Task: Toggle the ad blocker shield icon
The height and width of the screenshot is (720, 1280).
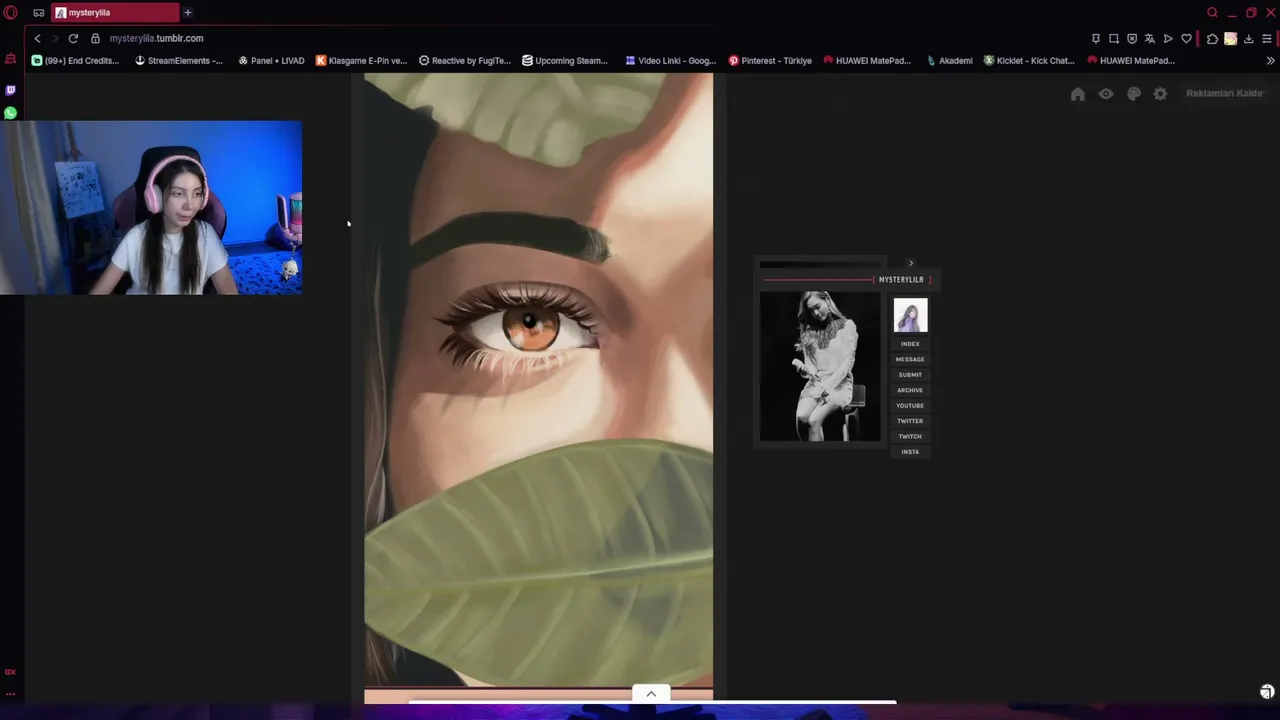Action: pos(1132,38)
